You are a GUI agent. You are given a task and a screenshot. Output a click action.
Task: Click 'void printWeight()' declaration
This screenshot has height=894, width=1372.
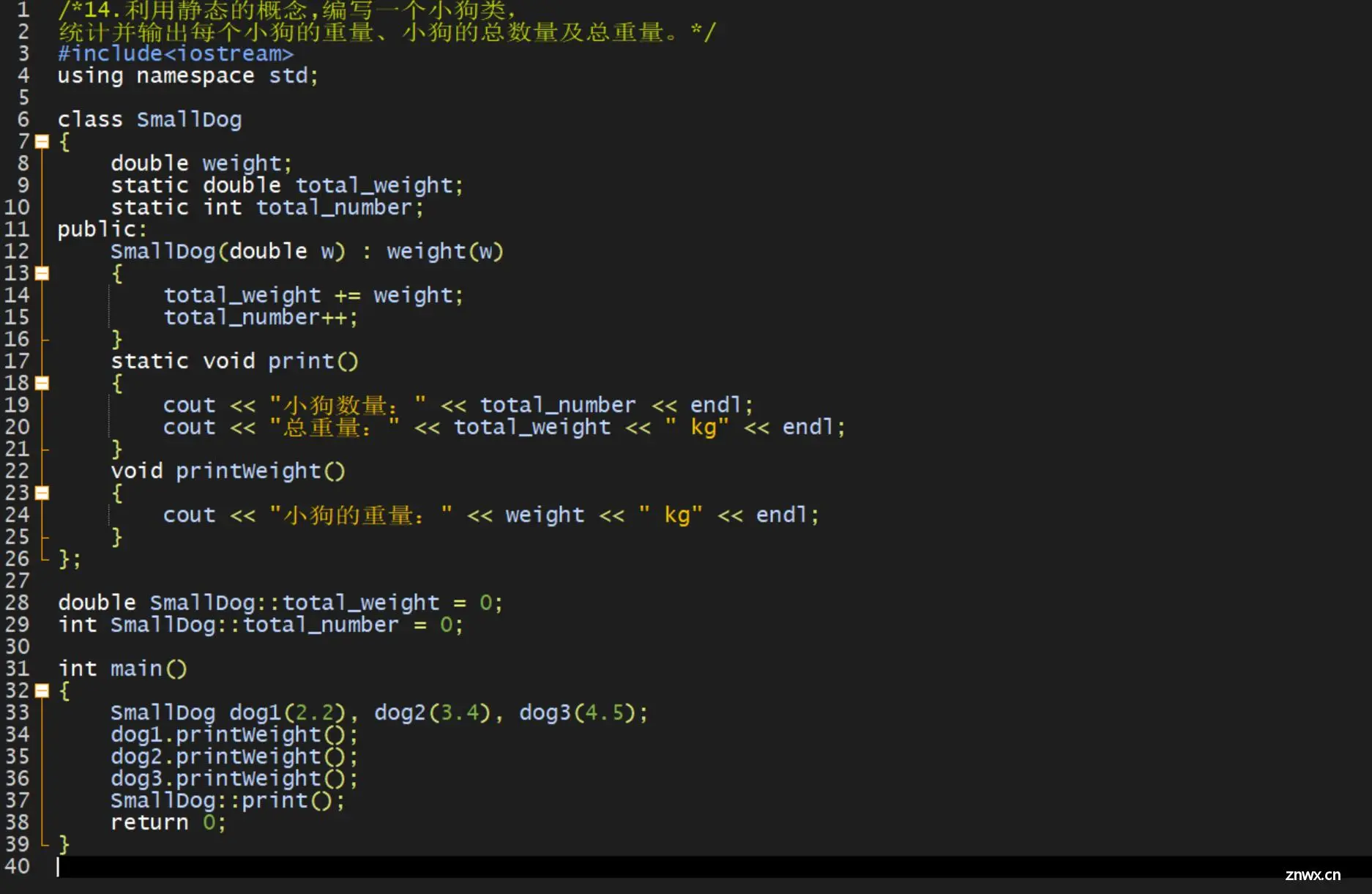228,471
